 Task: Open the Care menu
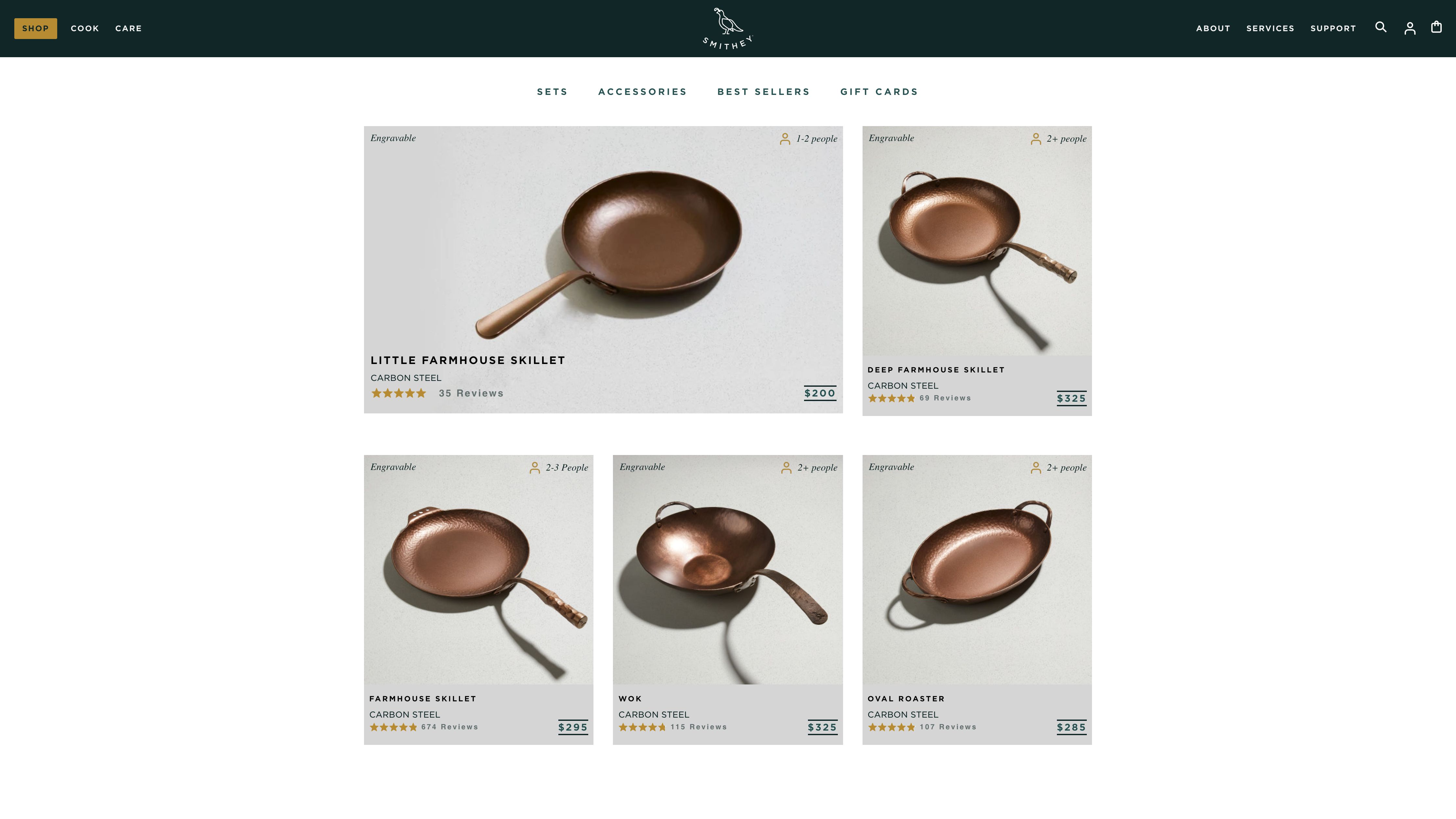tap(128, 28)
